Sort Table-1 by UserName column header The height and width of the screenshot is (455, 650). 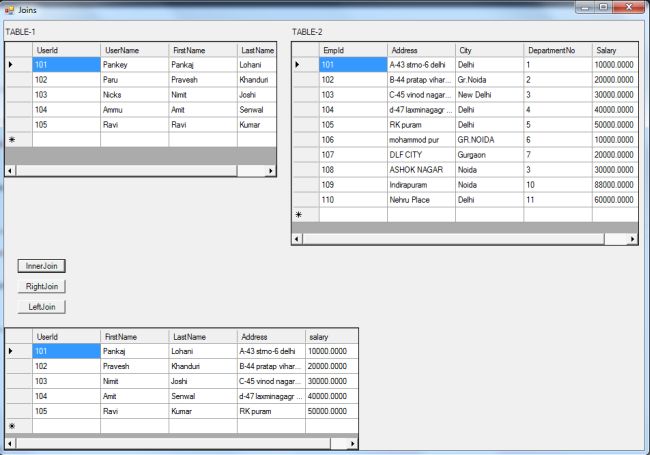point(135,50)
